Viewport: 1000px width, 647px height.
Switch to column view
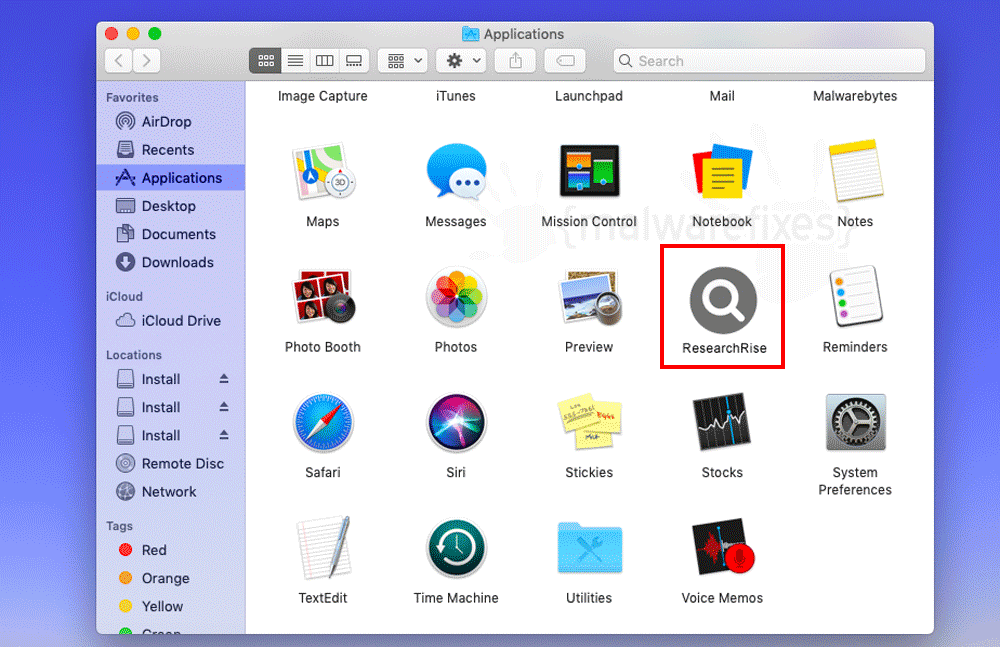tap(325, 61)
